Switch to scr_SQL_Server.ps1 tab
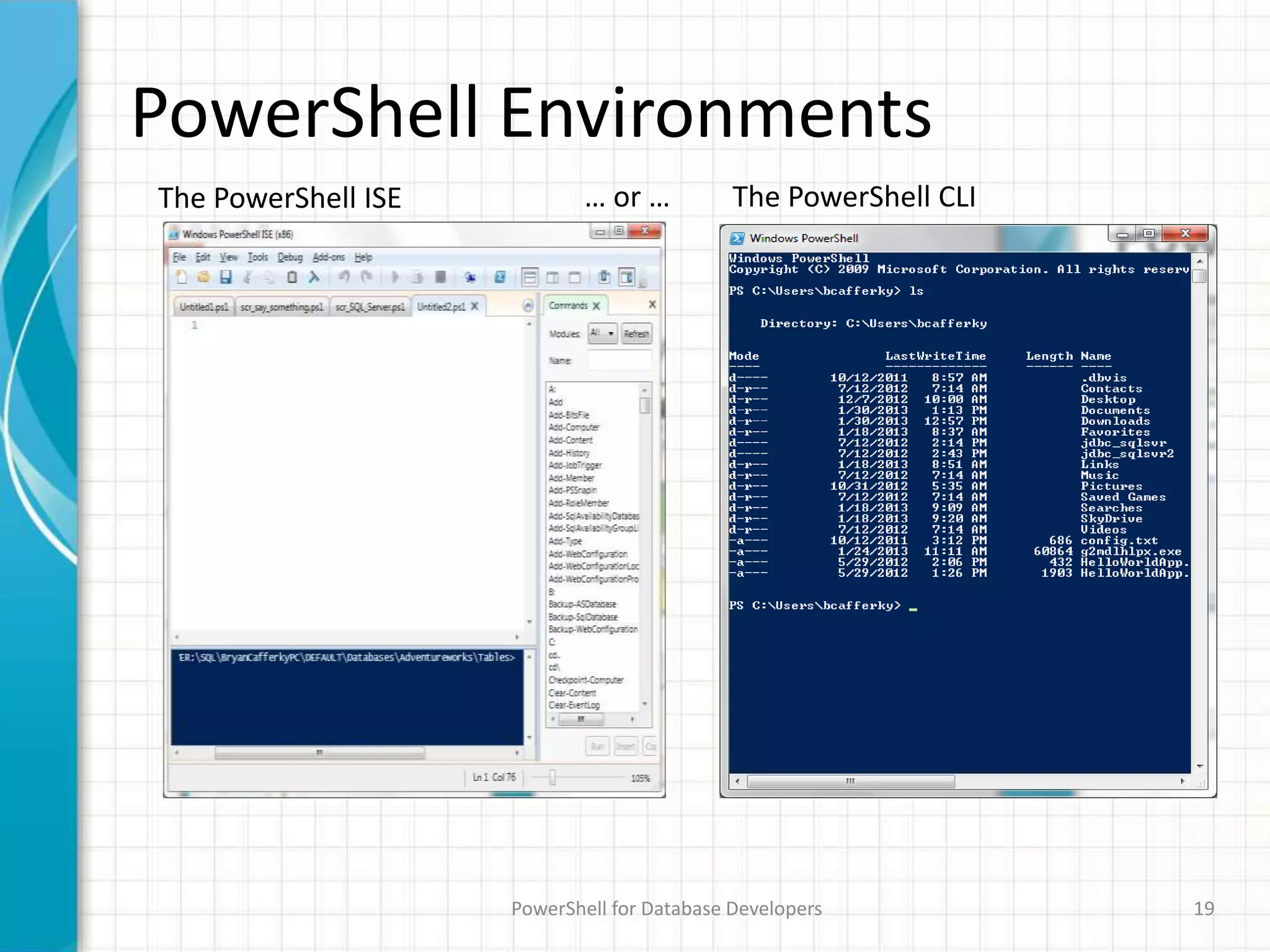Image resolution: width=1270 pixels, height=952 pixels. coord(370,307)
